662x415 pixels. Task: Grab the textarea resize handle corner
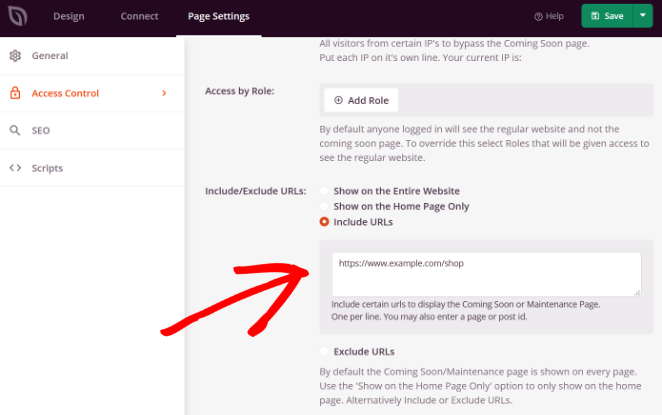coord(637,292)
